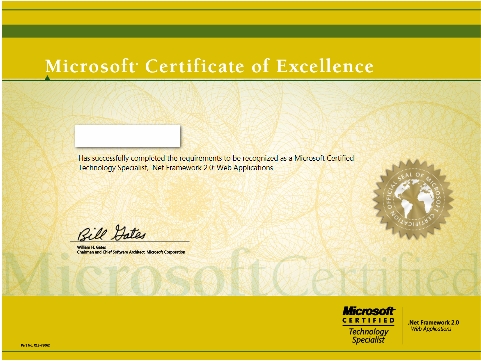Screen dimensions: 481x362
Task: Click the 'Chairman and Chief Software Architect' line
Action: 131,252
